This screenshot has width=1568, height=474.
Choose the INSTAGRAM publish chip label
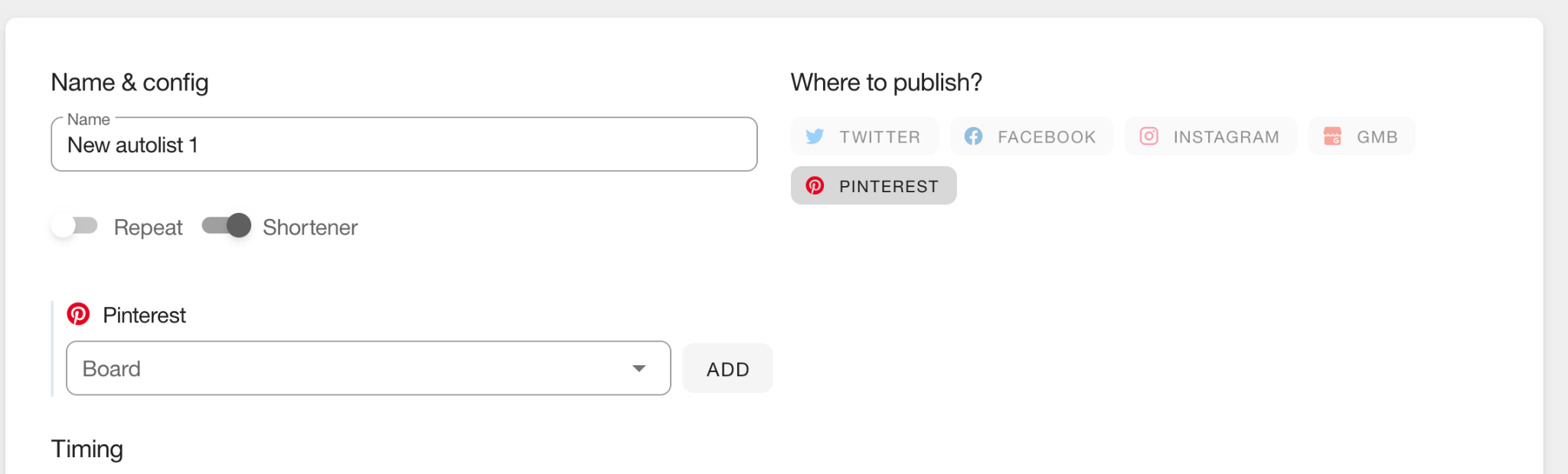click(x=1226, y=137)
